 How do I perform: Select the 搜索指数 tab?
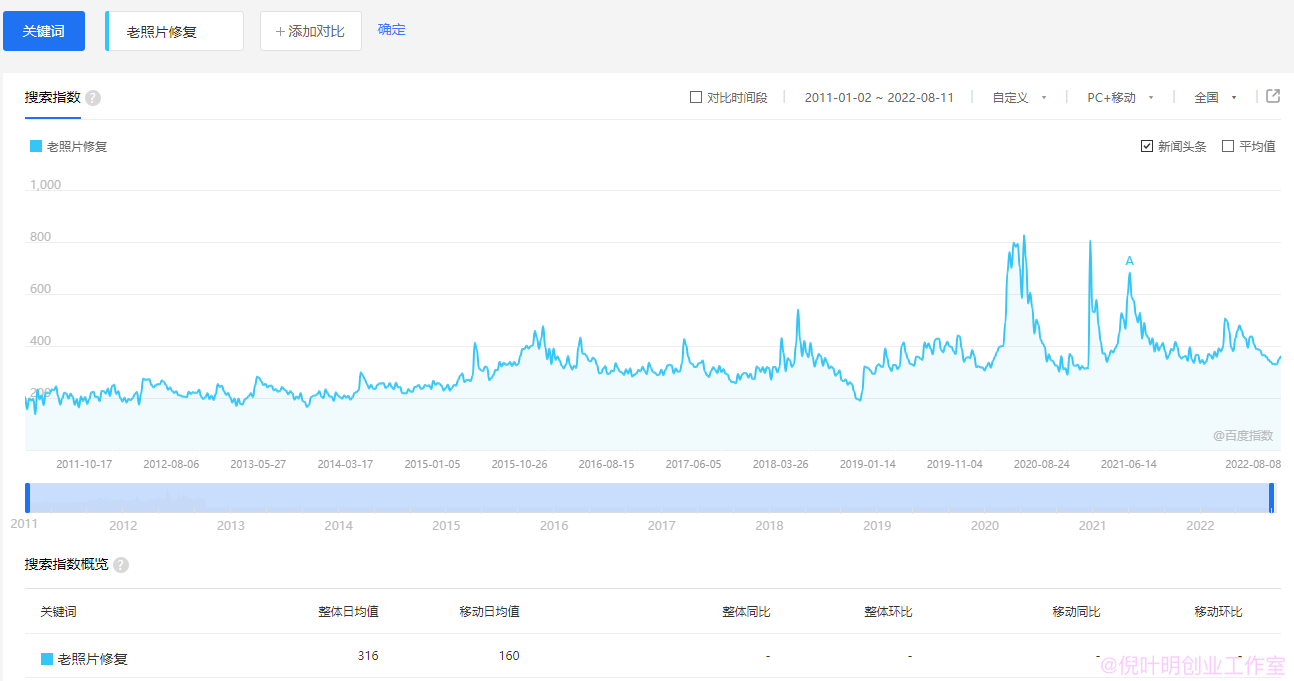click(50, 98)
